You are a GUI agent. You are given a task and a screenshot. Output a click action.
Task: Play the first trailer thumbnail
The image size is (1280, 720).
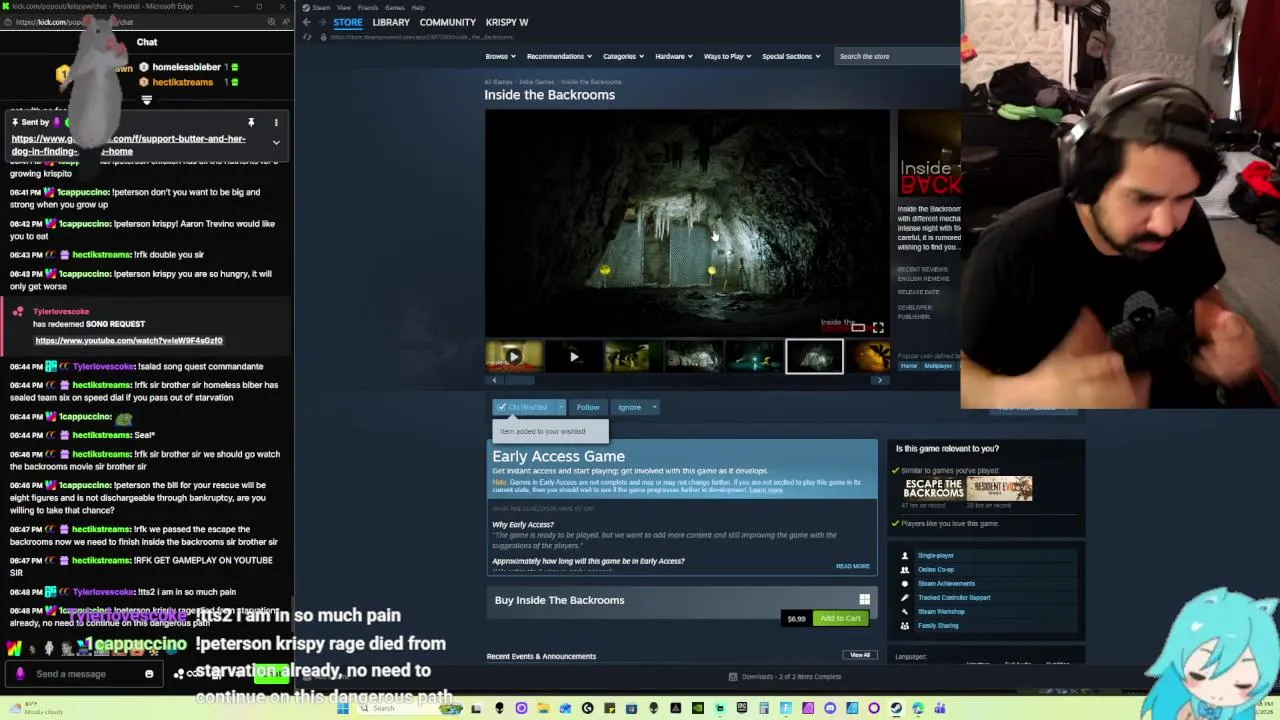pyautogui.click(x=514, y=356)
